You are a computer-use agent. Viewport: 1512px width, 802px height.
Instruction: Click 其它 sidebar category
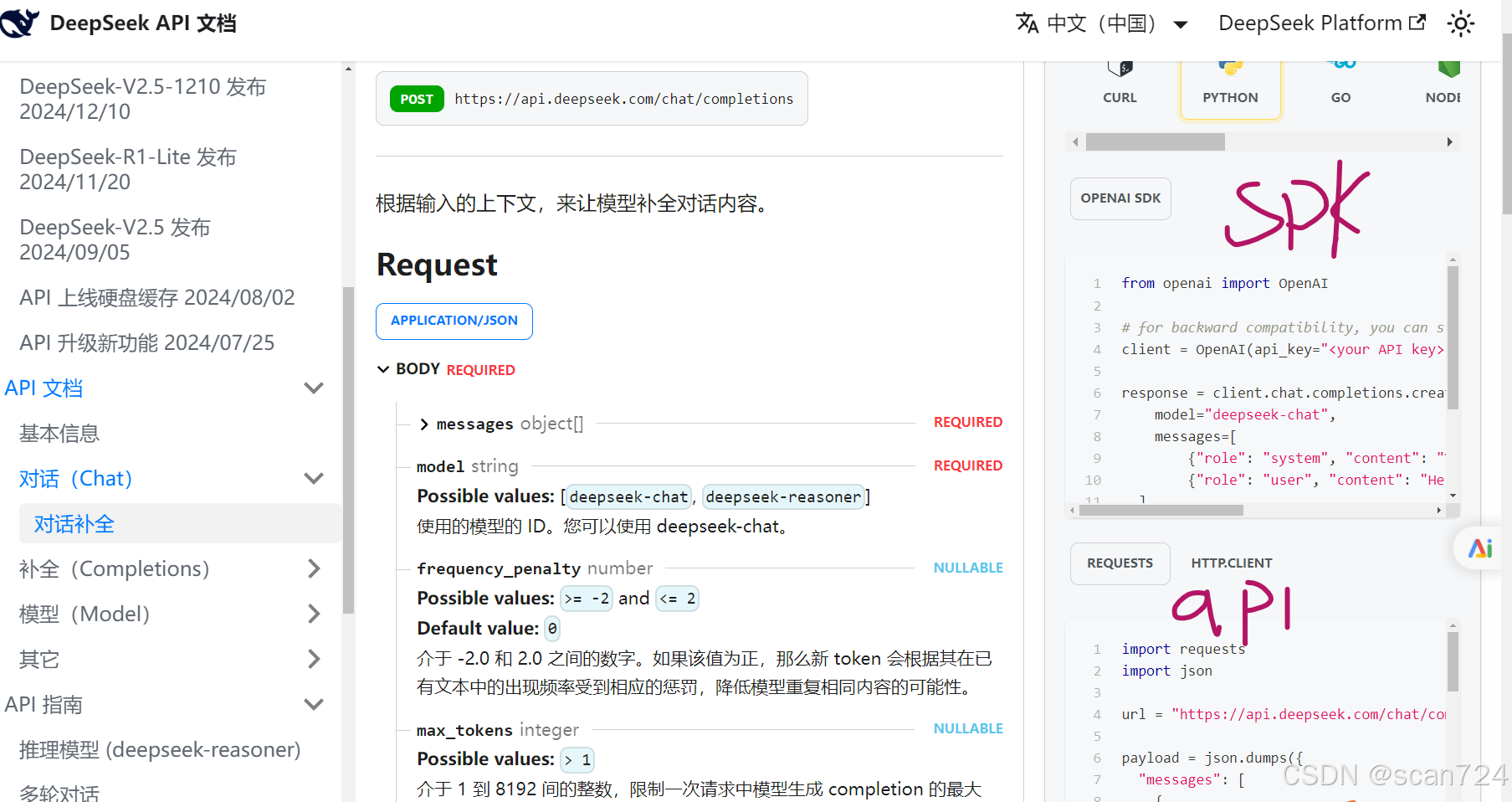39,659
